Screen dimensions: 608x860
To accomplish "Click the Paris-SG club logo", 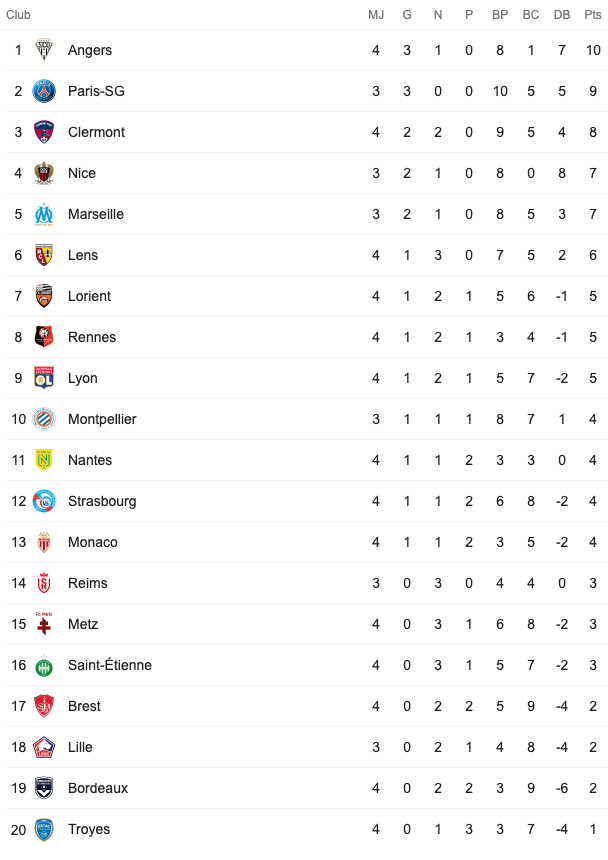I will point(44,91).
